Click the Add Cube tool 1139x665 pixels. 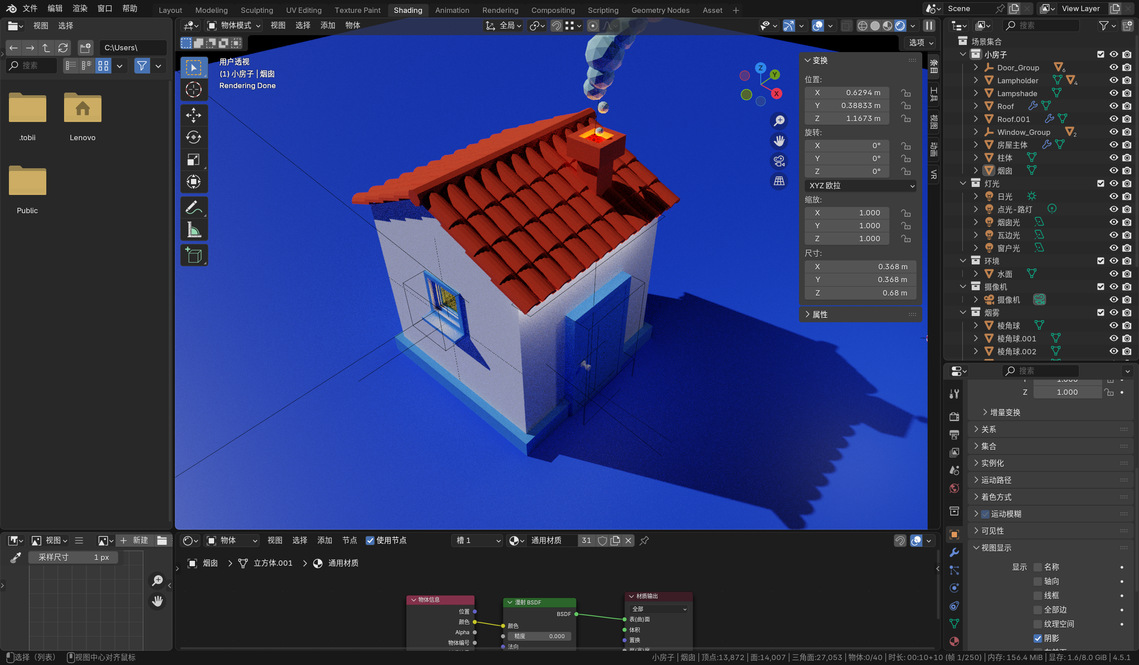[x=194, y=256]
